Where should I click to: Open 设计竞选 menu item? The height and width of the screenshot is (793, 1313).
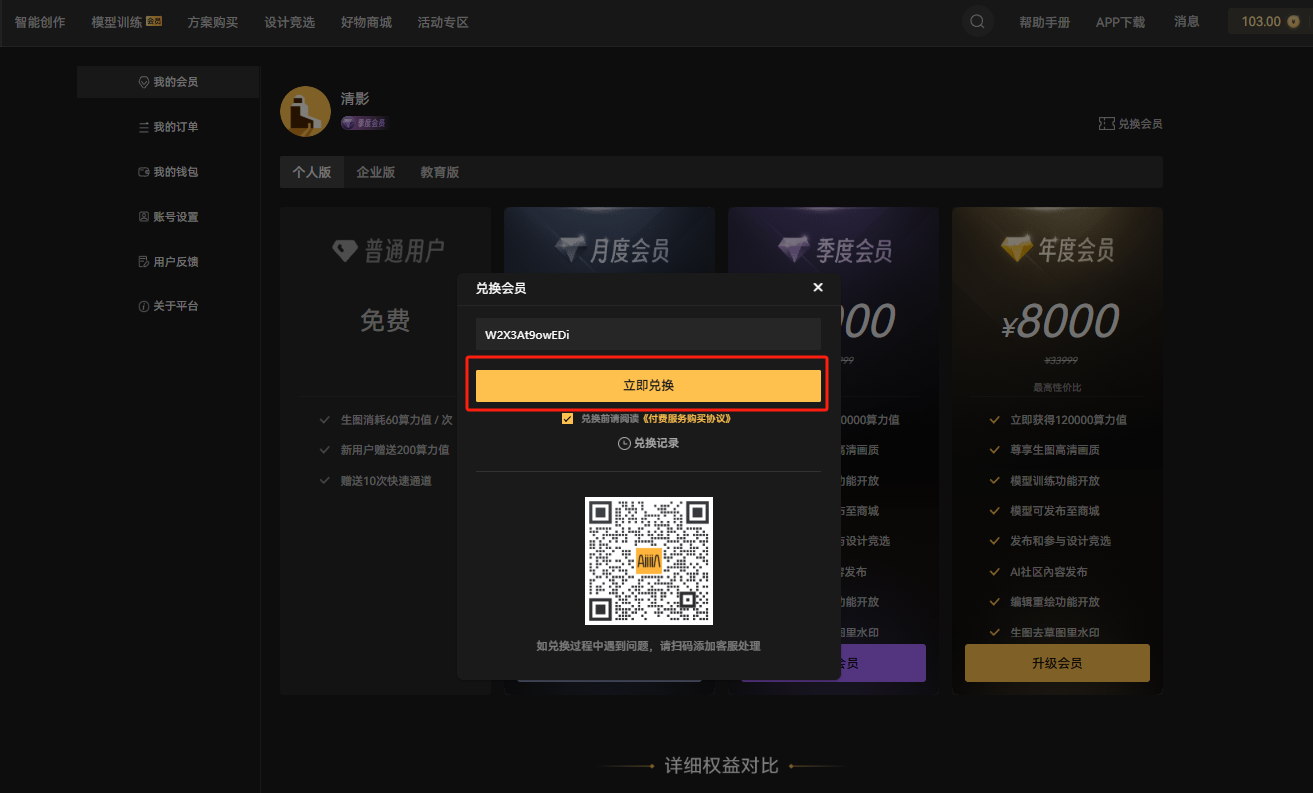(289, 22)
